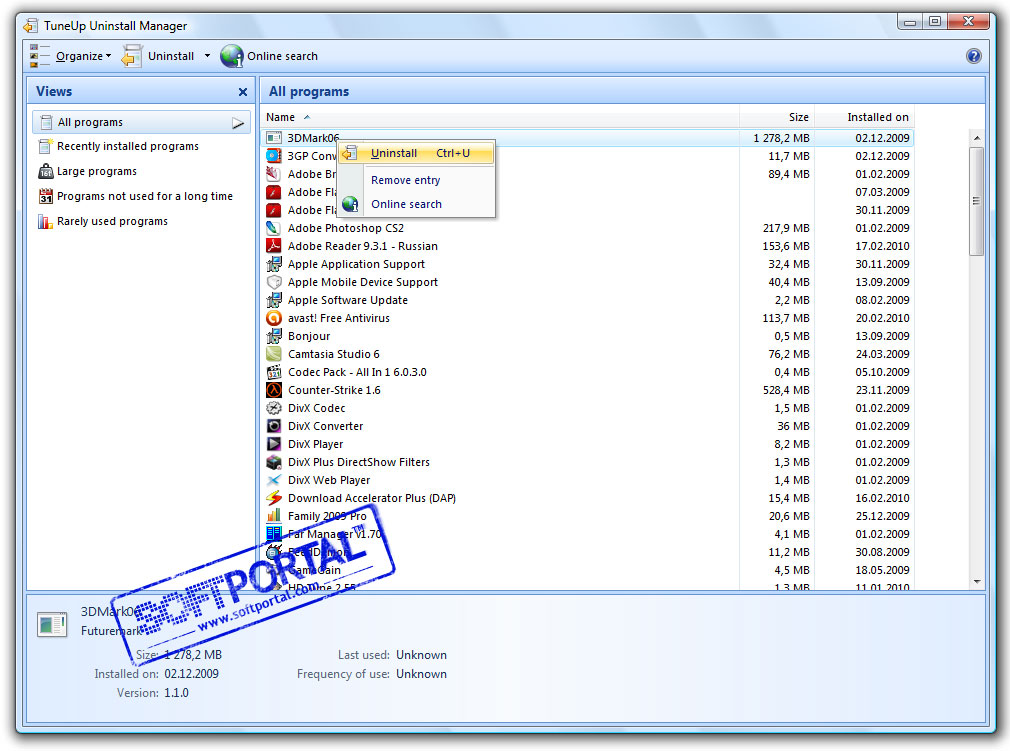
Task: Select DivX Converter entry
Action: (x=587, y=426)
